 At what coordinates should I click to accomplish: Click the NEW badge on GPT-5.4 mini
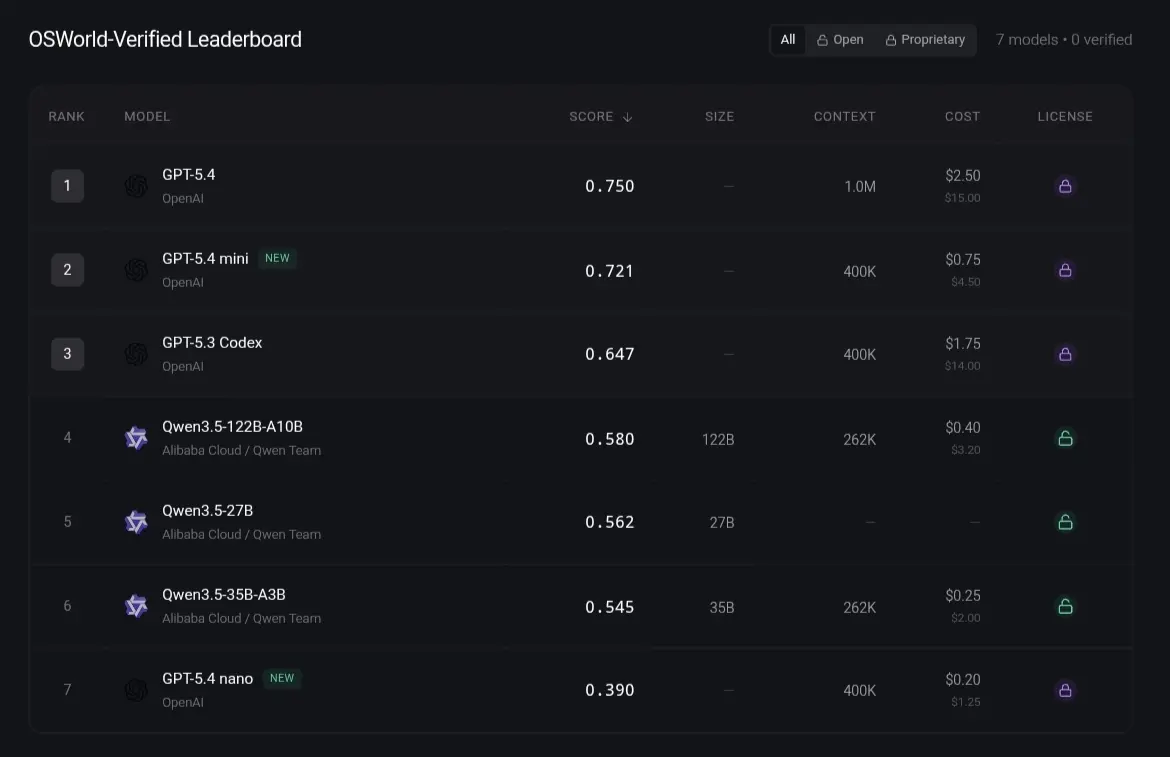[x=277, y=258]
